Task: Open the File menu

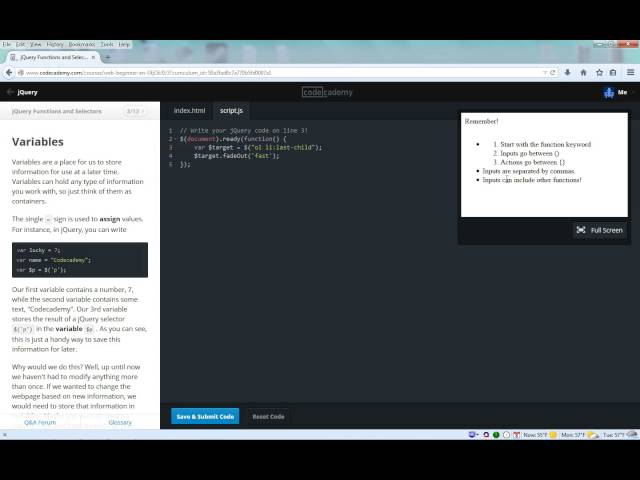Action: [7, 44]
